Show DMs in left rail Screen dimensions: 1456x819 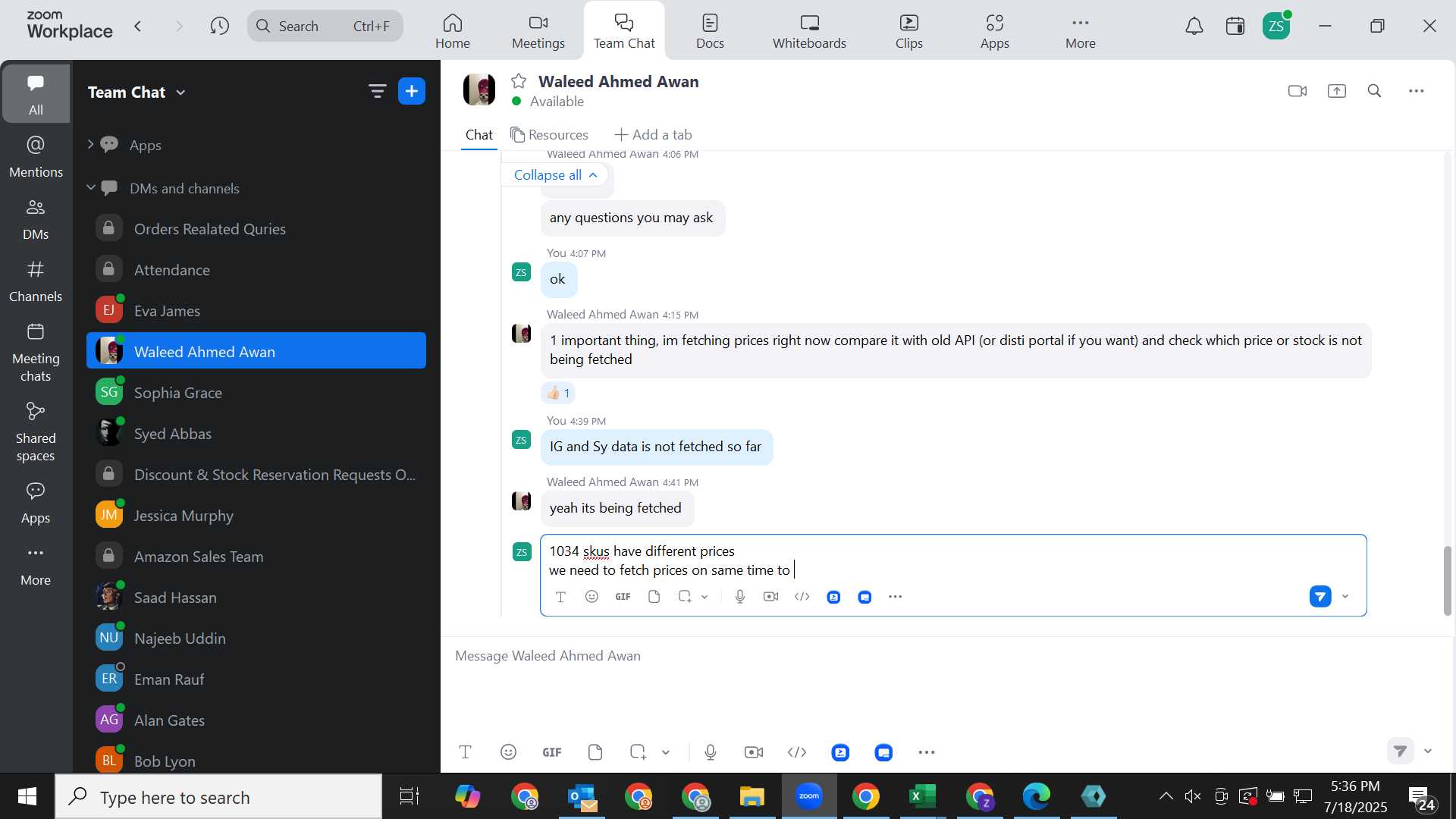(36, 219)
